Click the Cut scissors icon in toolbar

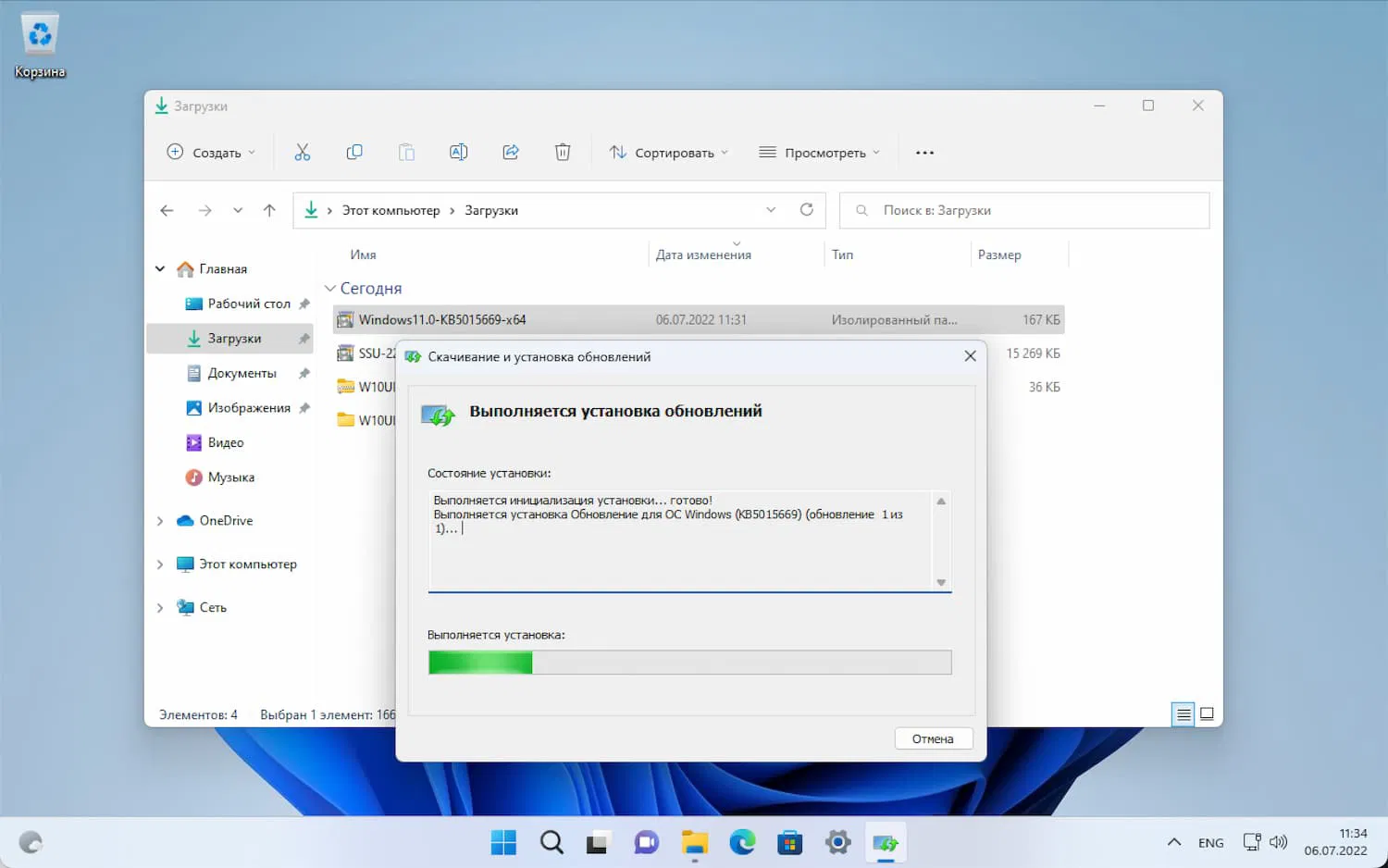point(303,153)
